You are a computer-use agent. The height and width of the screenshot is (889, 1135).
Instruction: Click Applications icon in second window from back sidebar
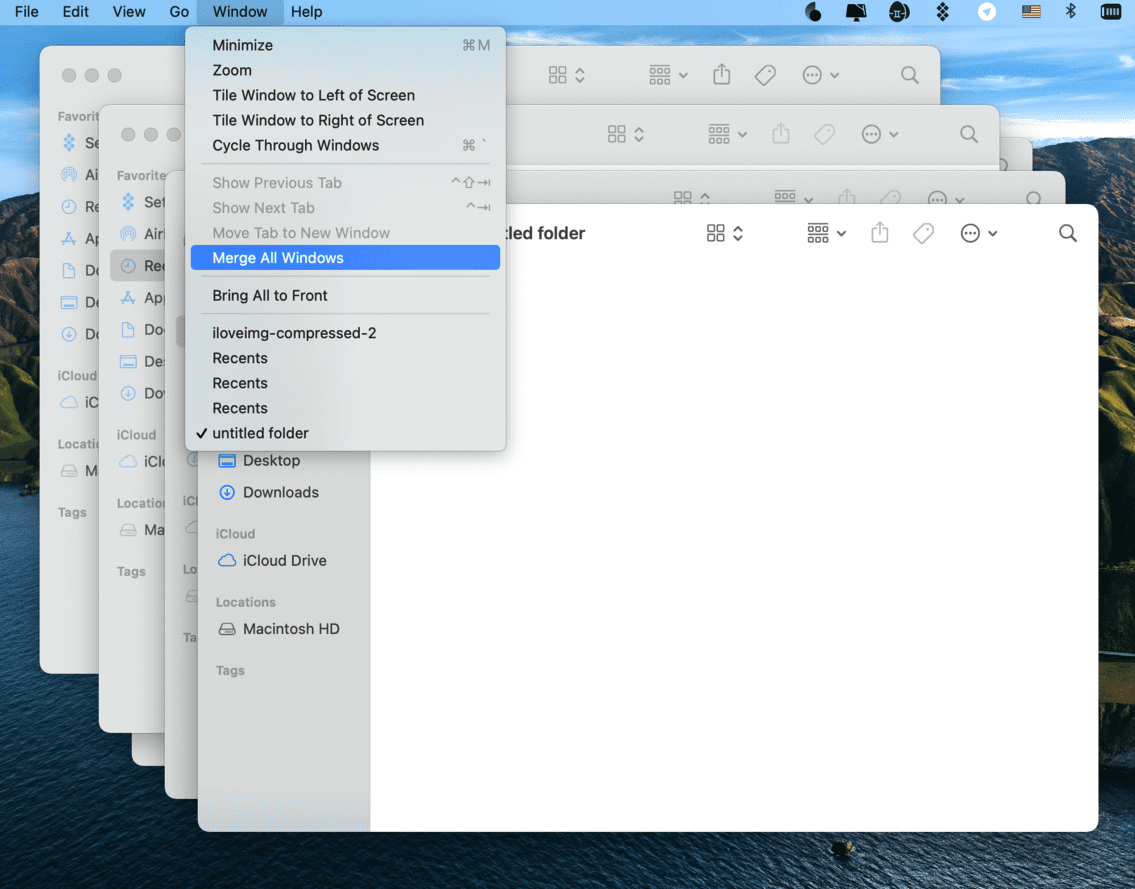[128, 298]
